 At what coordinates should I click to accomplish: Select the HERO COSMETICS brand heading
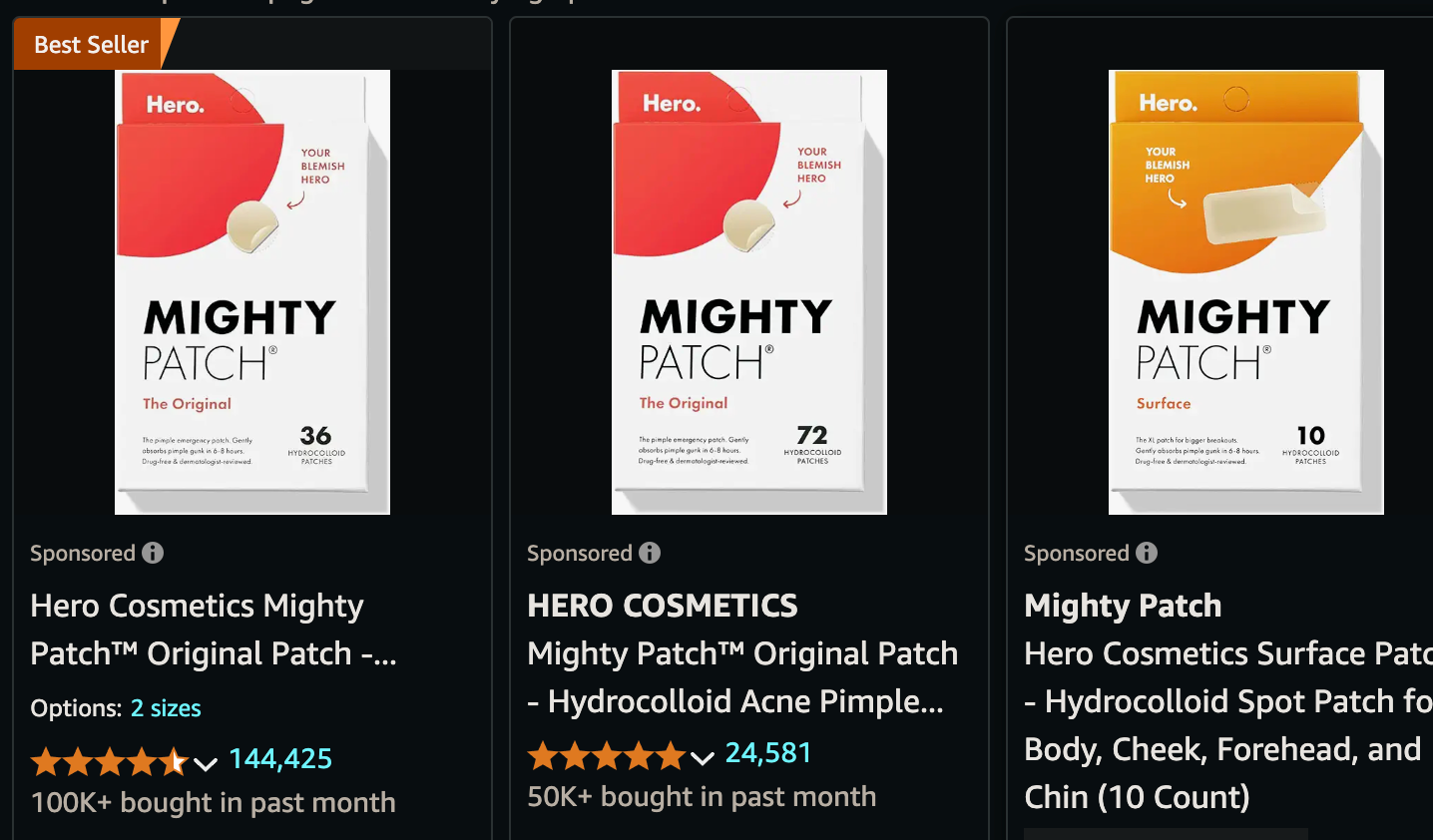[662, 606]
